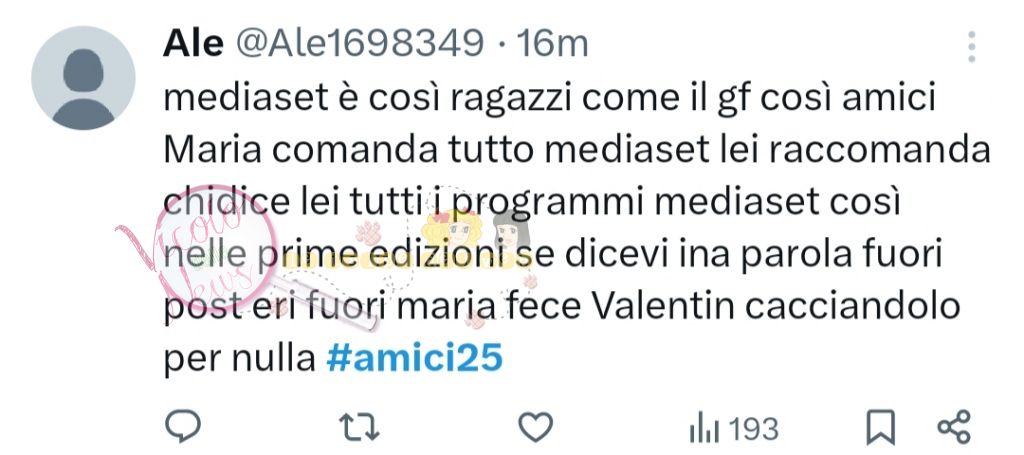This screenshot has height=455, width=1024.
Task: Click the blonde cartoon character sticker
Action: pyautogui.click(x=454, y=232)
